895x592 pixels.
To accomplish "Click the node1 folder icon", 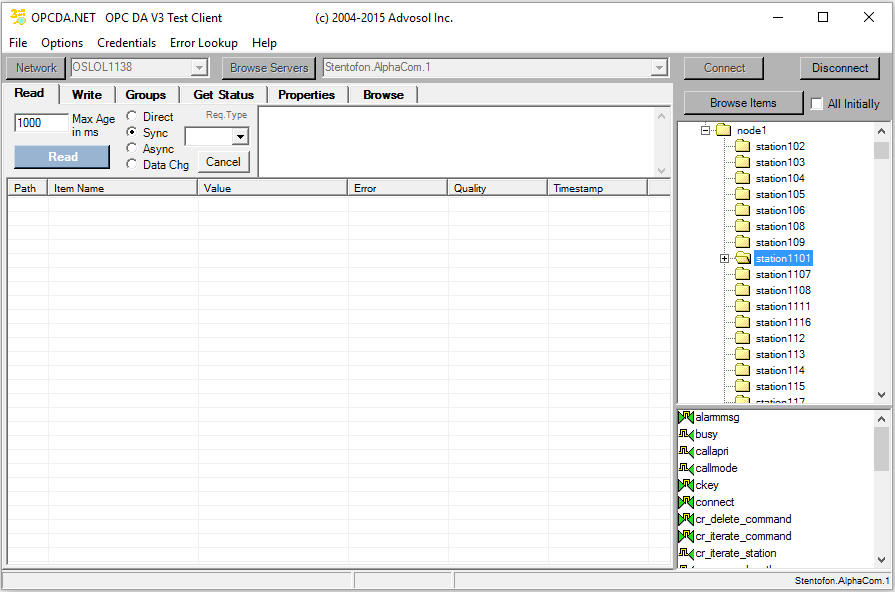I will [723, 130].
